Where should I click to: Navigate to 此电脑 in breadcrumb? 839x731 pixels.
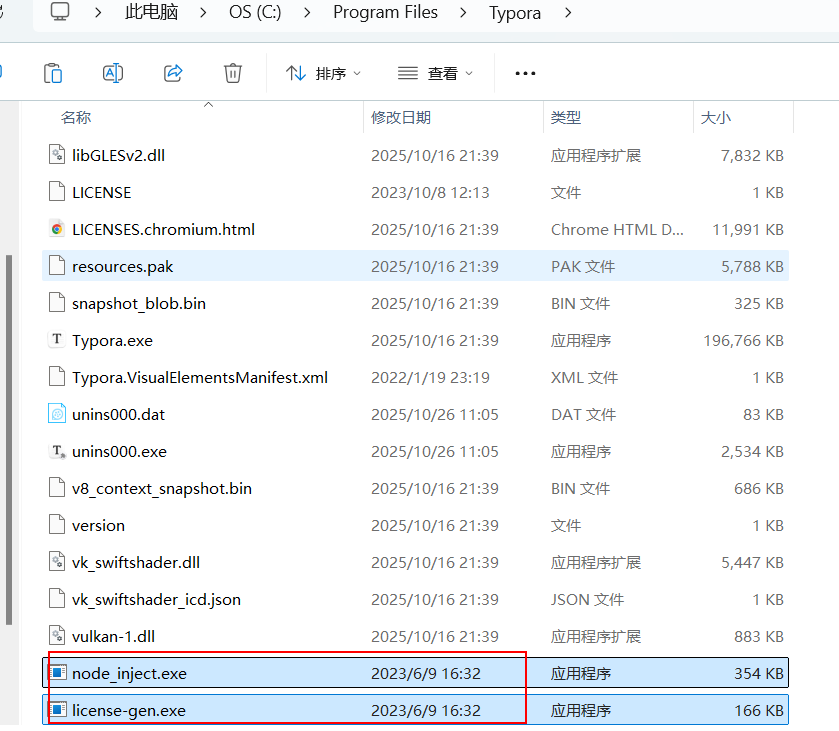click(x=151, y=12)
